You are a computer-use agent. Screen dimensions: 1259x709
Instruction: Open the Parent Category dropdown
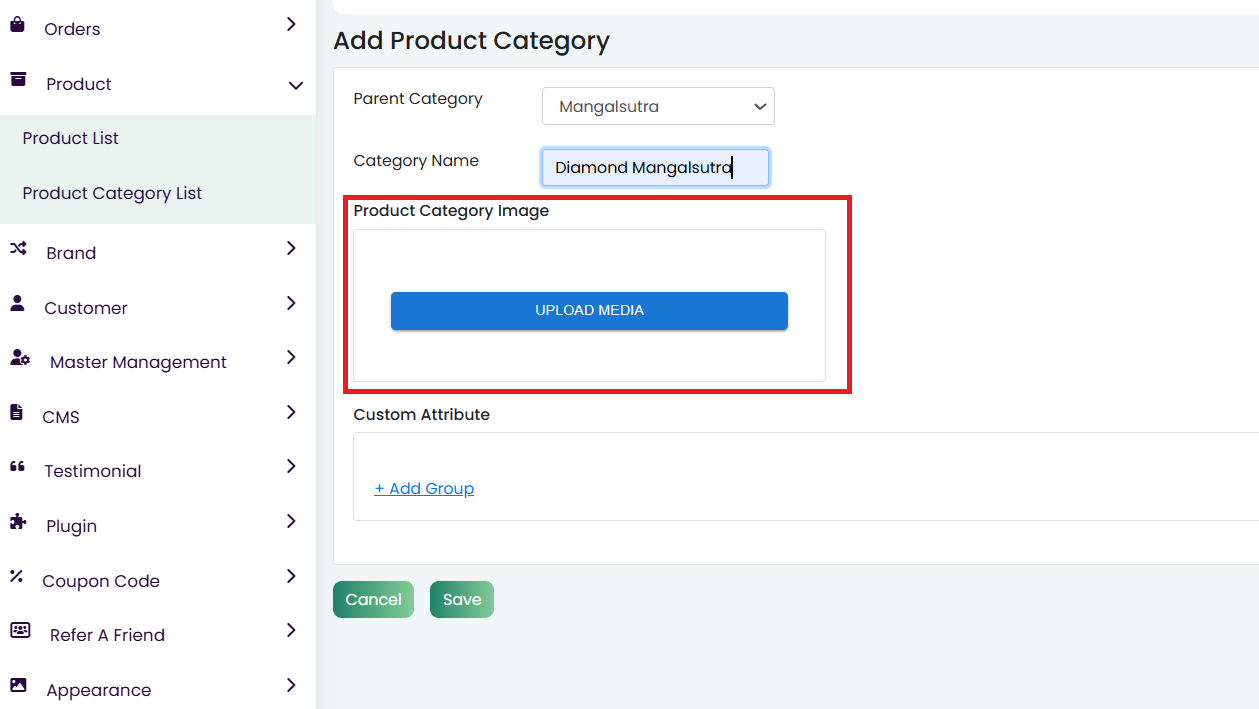[x=658, y=107]
